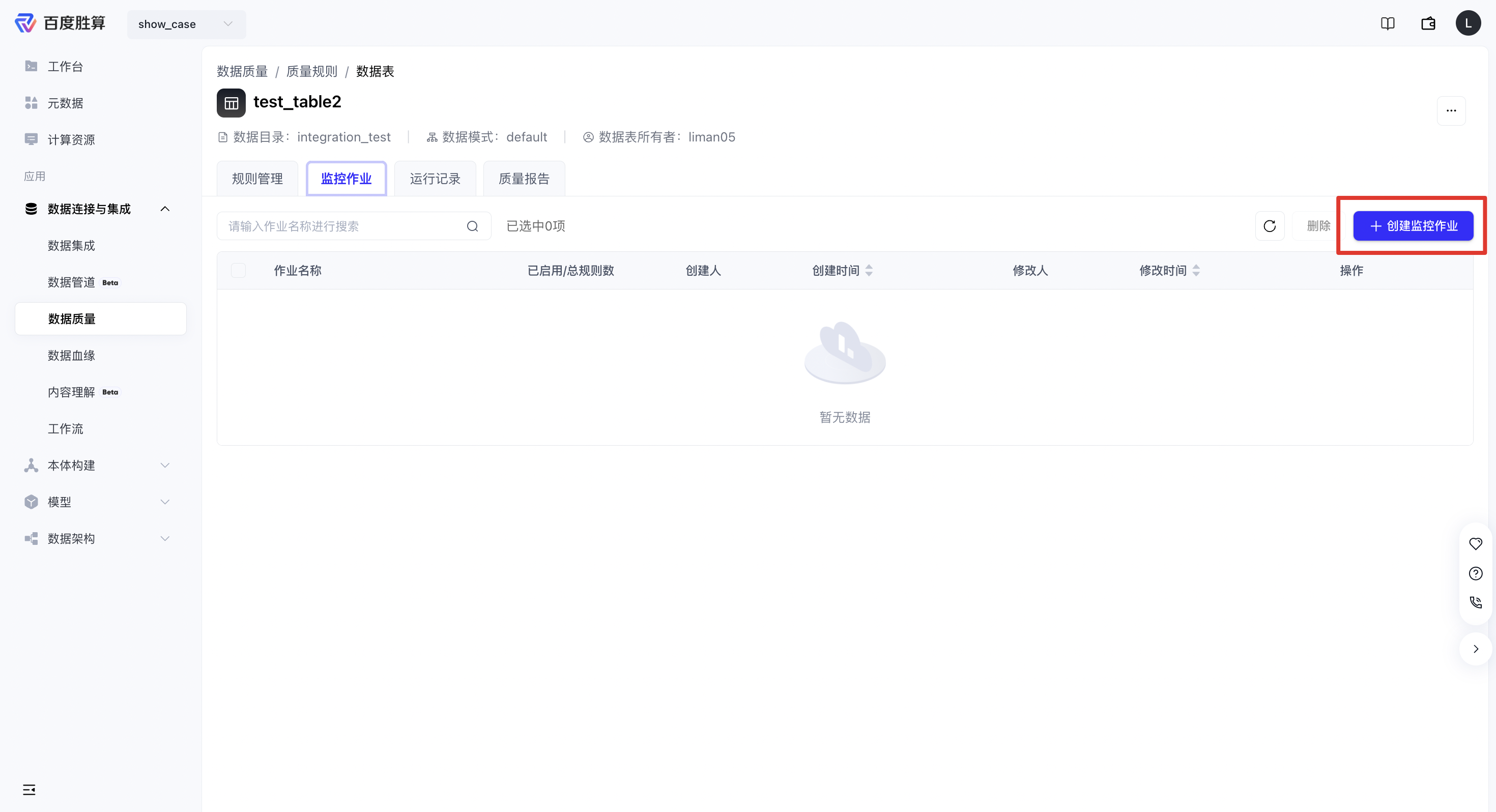Click the 创建监控作业 button
Screen dimensions: 1496x812
coord(1413,226)
